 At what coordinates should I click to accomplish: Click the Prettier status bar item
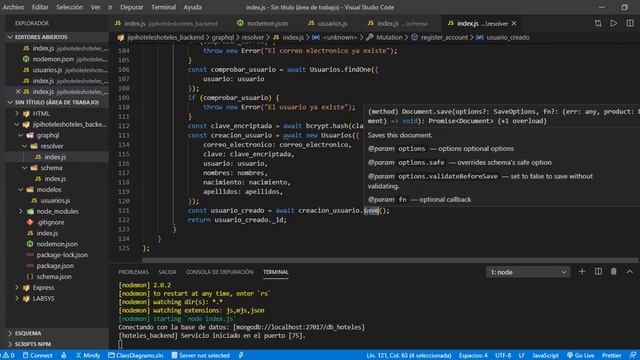[611, 356]
